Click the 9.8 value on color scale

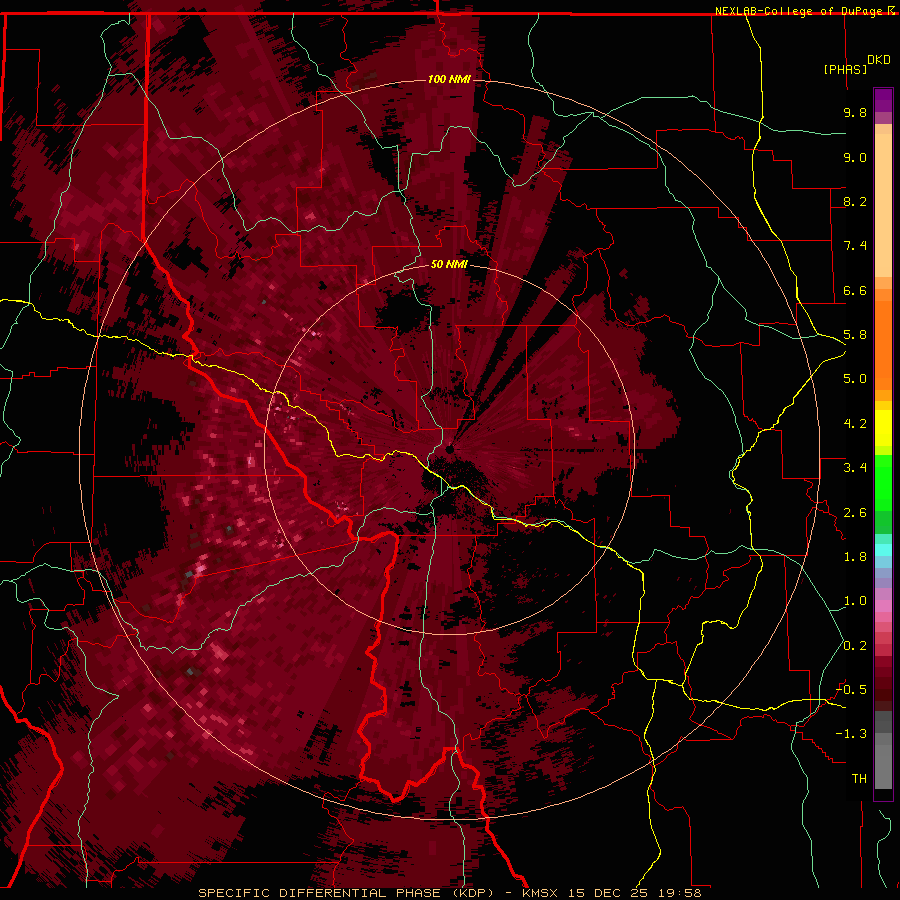(855, 112)
